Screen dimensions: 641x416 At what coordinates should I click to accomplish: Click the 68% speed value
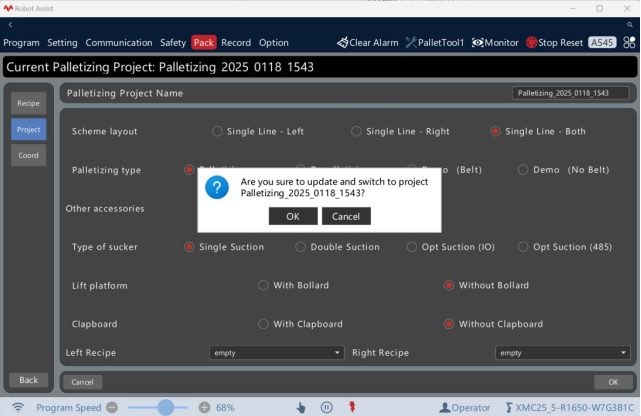[225, 407]
